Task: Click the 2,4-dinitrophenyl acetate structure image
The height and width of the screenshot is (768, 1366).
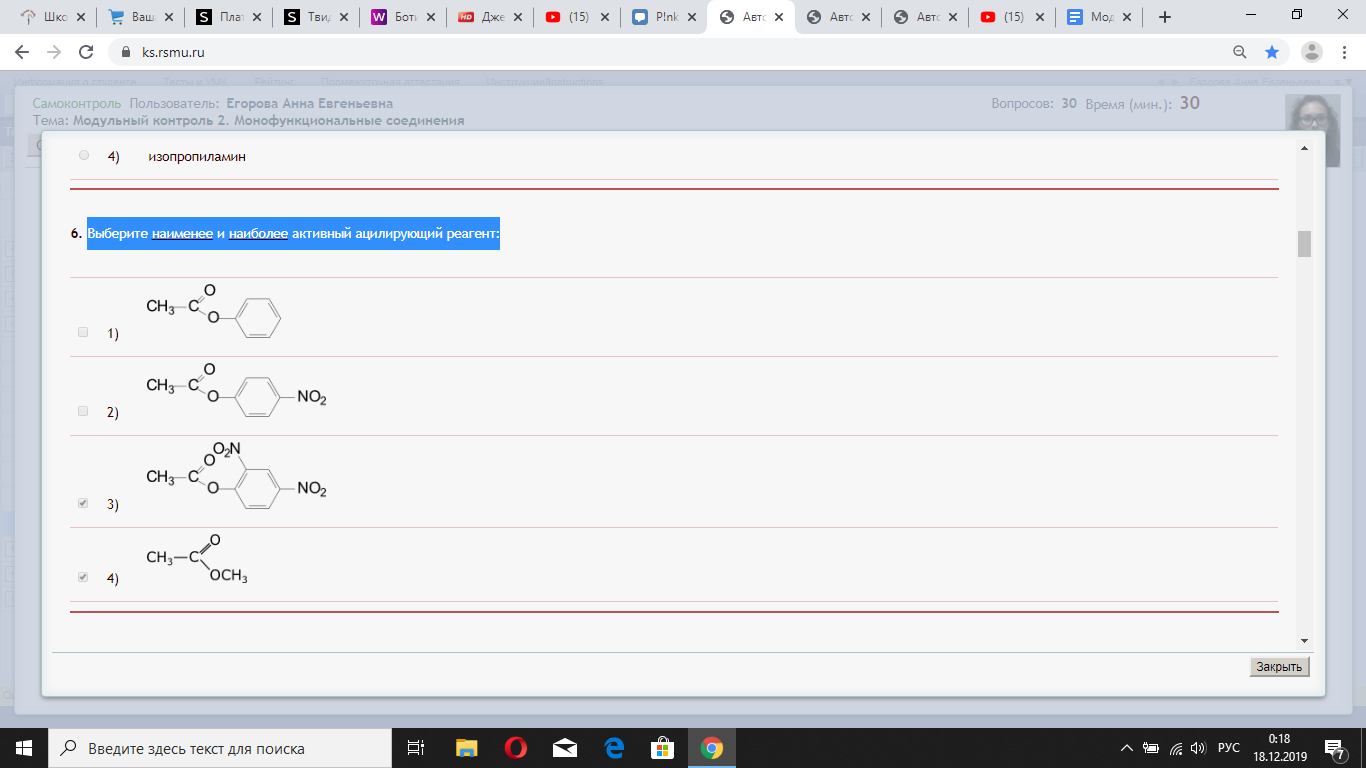Action: coord(236,476)
